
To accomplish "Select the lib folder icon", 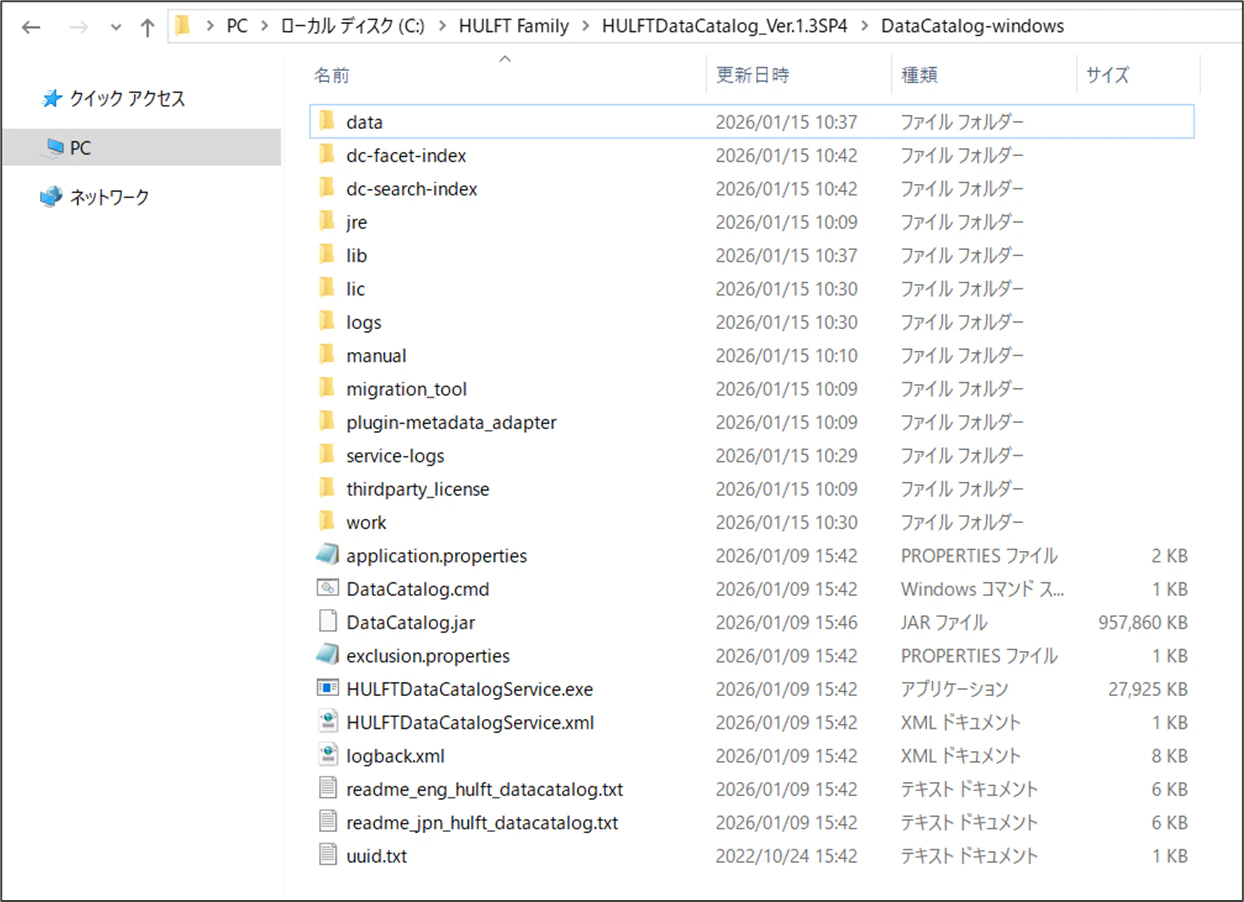I will click(x=326, y=255).
